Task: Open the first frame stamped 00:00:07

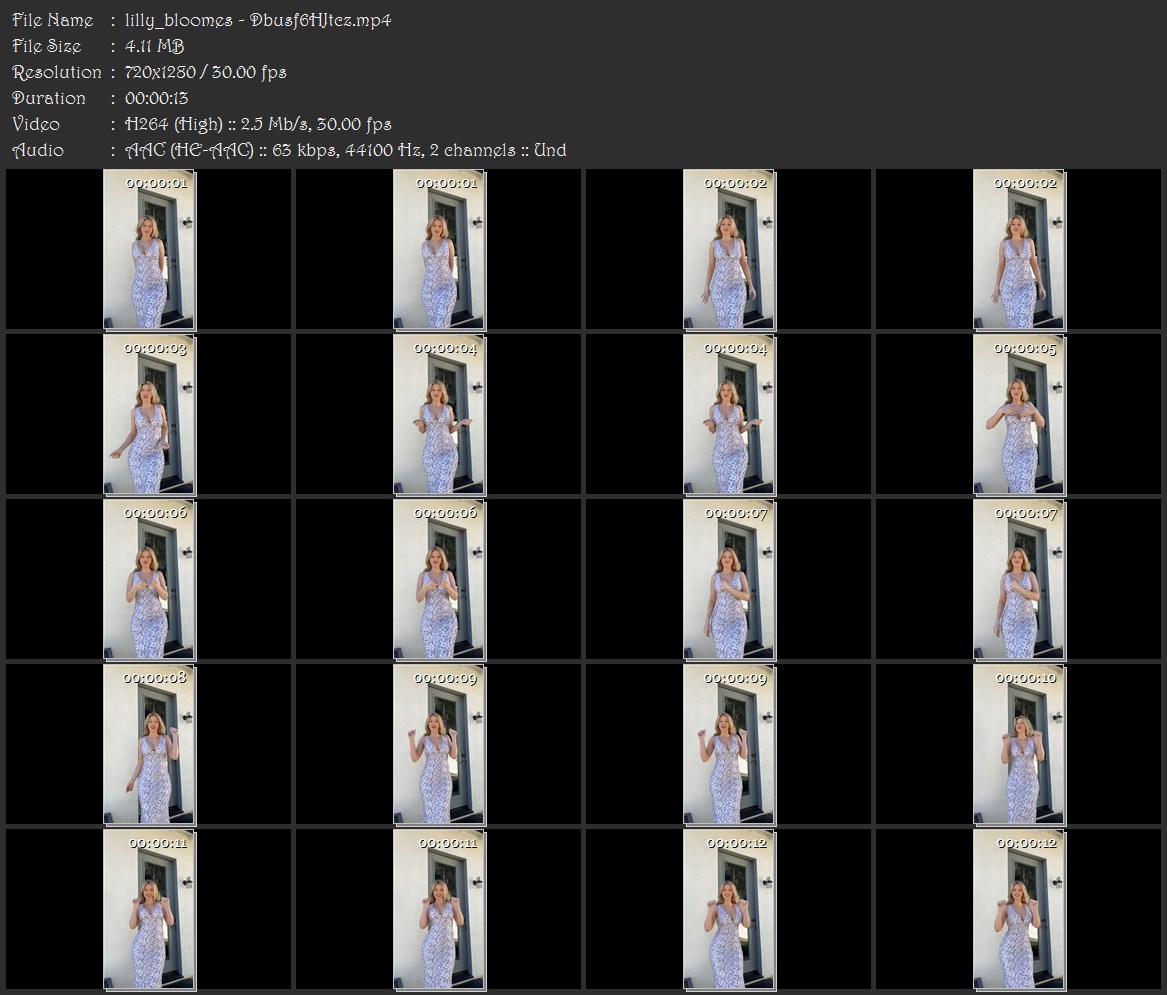Action: (x=729, y=580)
